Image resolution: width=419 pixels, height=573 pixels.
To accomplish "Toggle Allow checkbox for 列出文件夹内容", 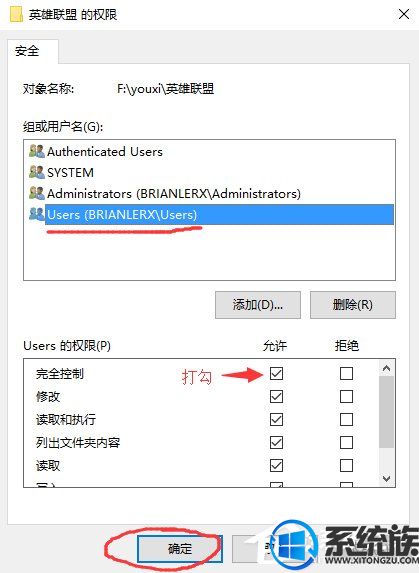I will [276, 443].
